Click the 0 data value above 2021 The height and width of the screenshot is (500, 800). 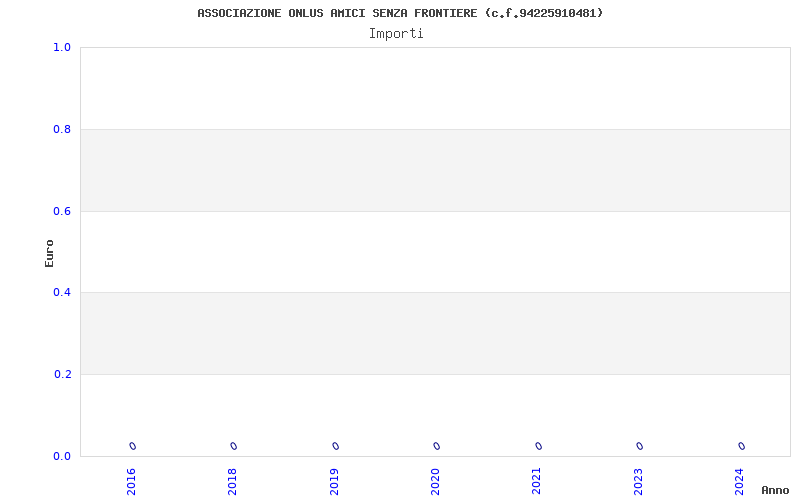coord(539,446)
